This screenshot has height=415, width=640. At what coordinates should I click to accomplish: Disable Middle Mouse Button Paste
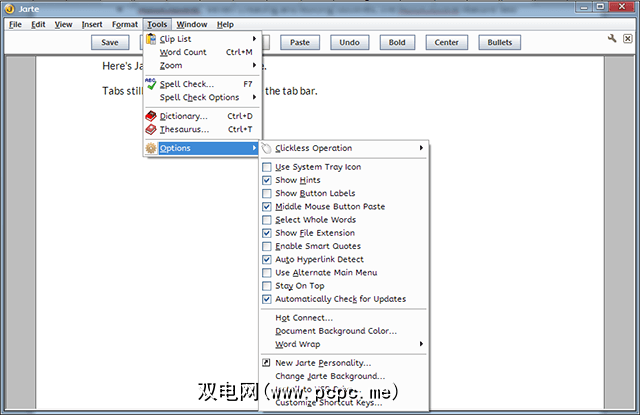267,206
